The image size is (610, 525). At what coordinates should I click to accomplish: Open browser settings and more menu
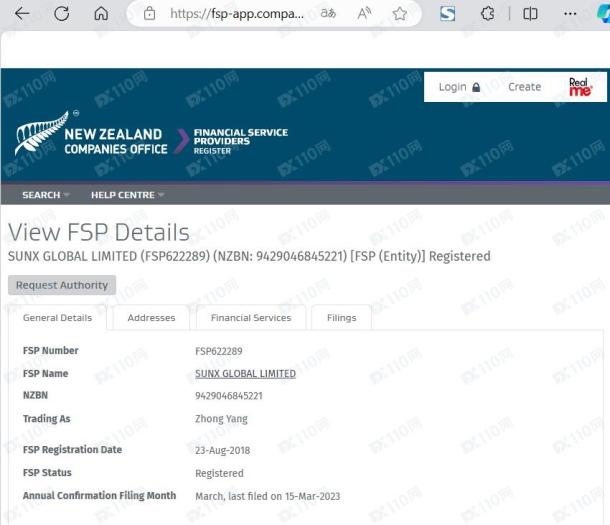click(x=570, y=14)
